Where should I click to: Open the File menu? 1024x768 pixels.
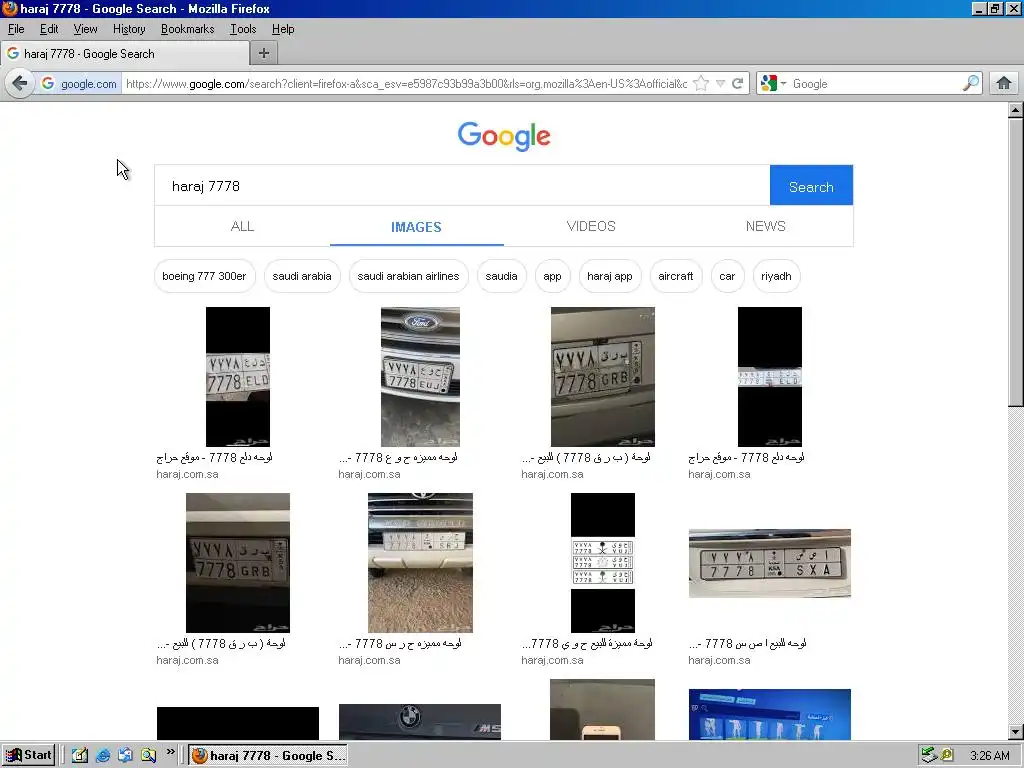16,29
